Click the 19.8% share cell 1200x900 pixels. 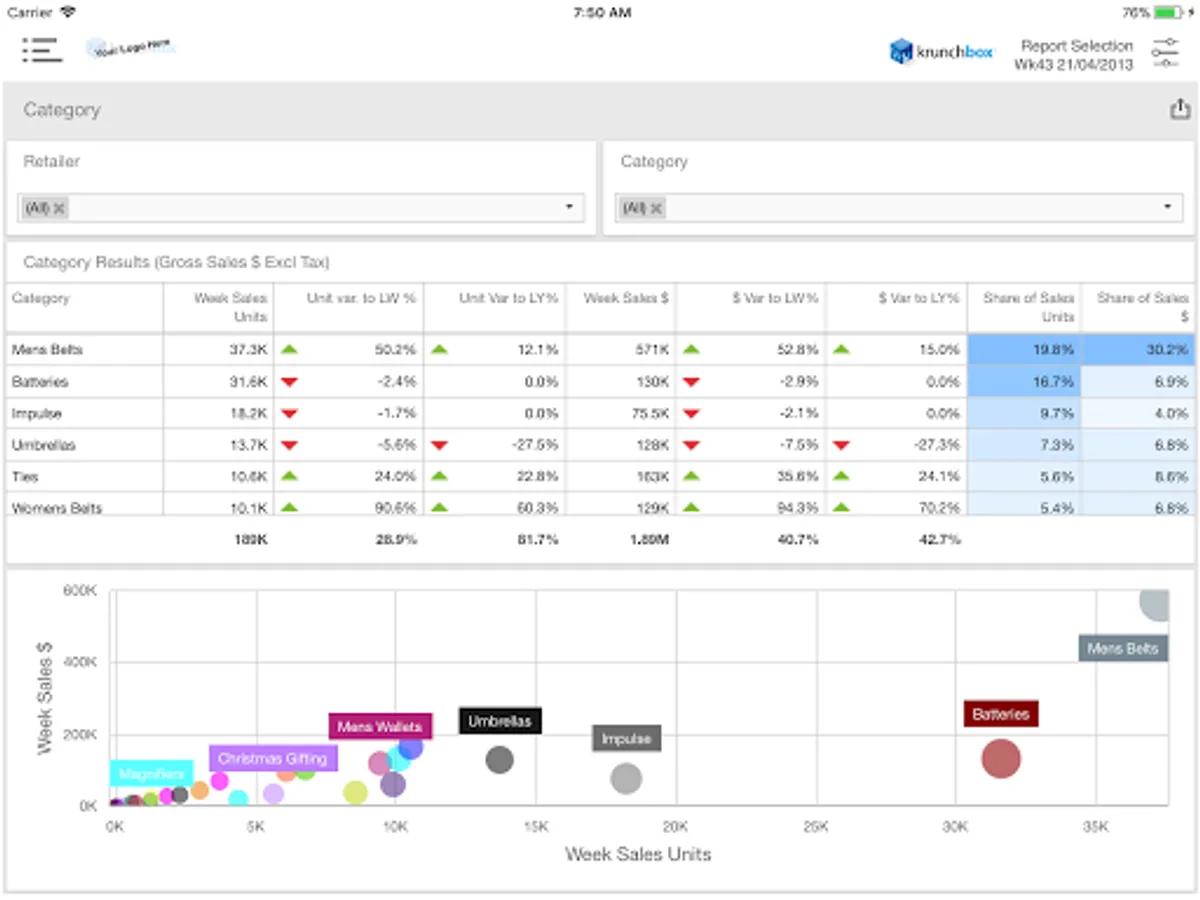[1025, 350]
